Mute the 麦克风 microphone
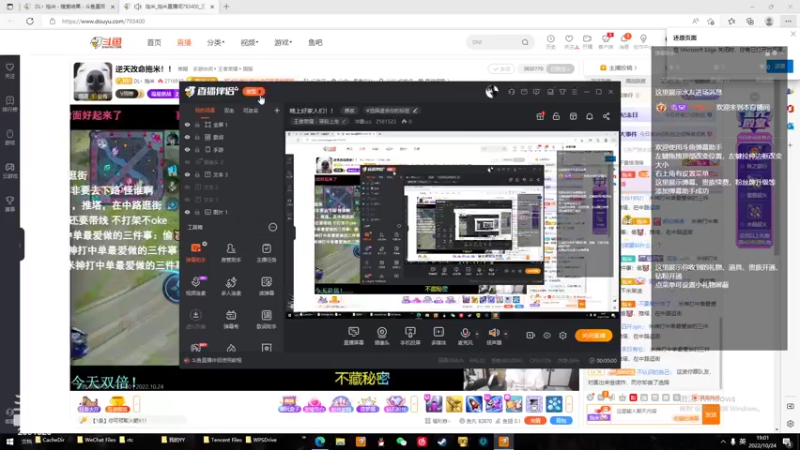The image size is (800, 450). [465, 333]
